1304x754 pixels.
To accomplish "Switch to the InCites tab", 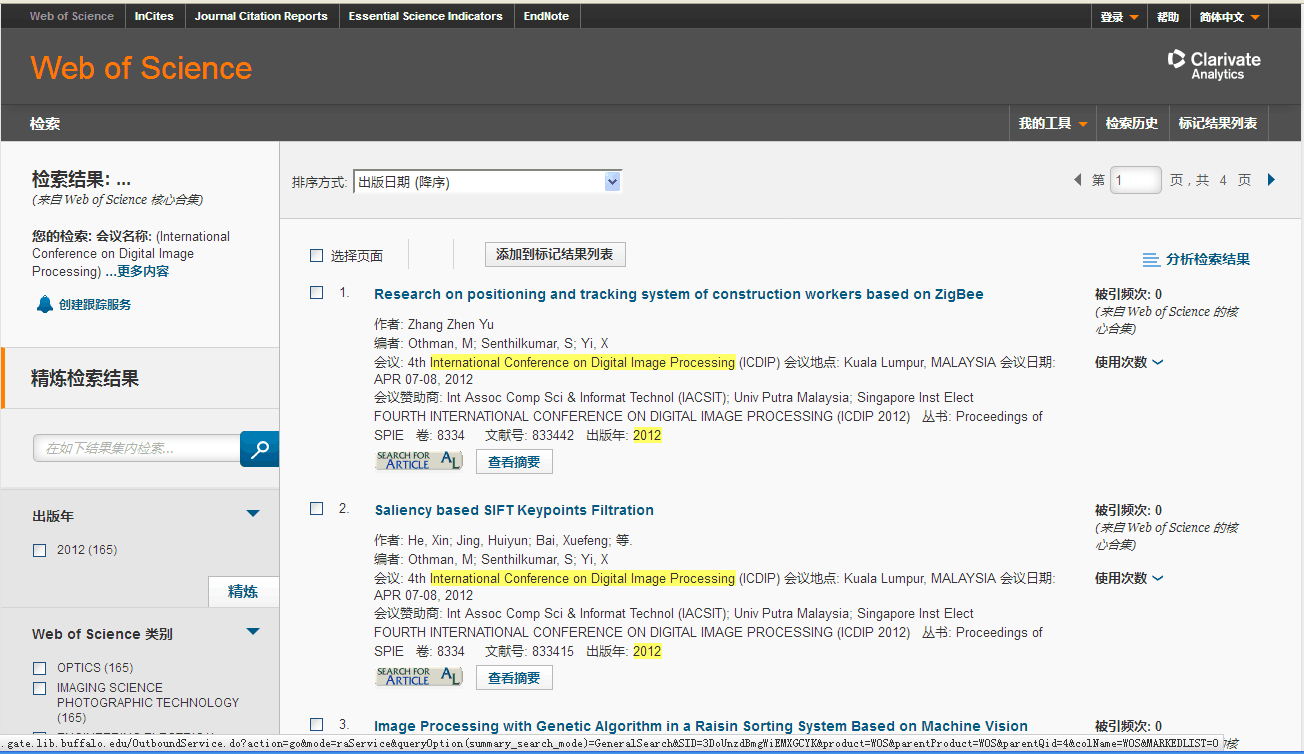I will pyautogui.click(x=154, y=16).
